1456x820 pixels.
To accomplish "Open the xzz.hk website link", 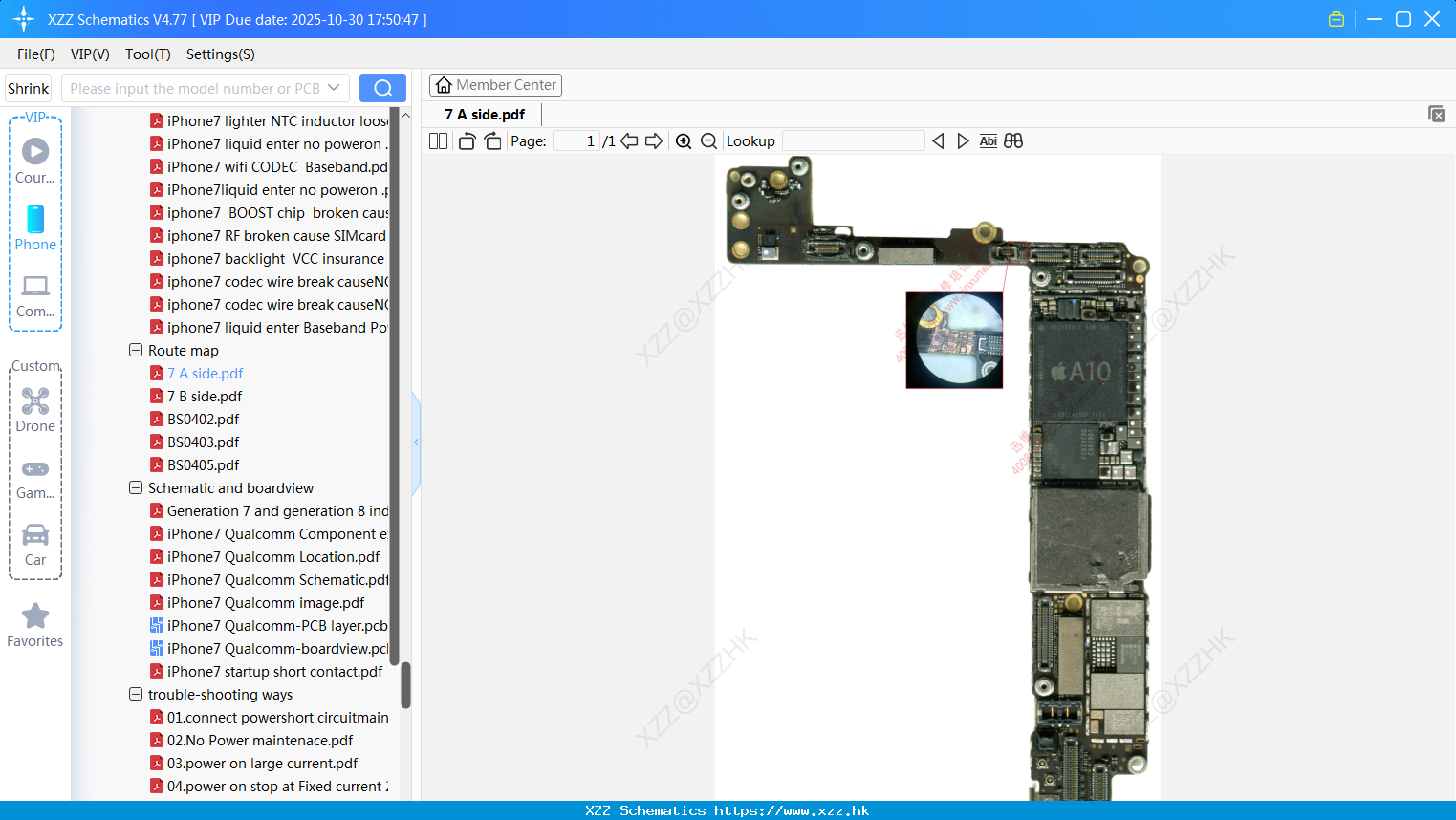I will coord(792,810).
